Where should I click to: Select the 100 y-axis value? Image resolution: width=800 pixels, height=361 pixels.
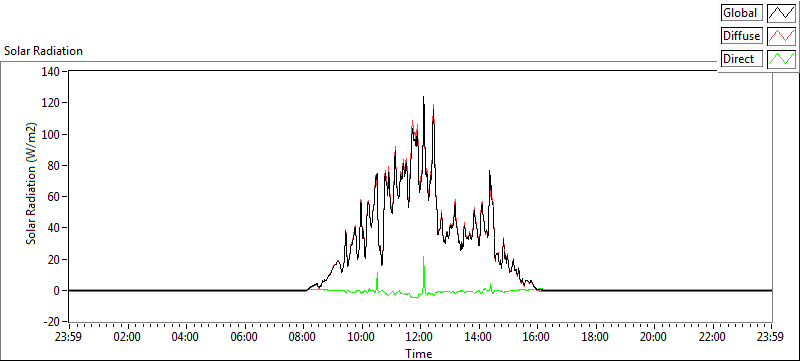point(51,134)
